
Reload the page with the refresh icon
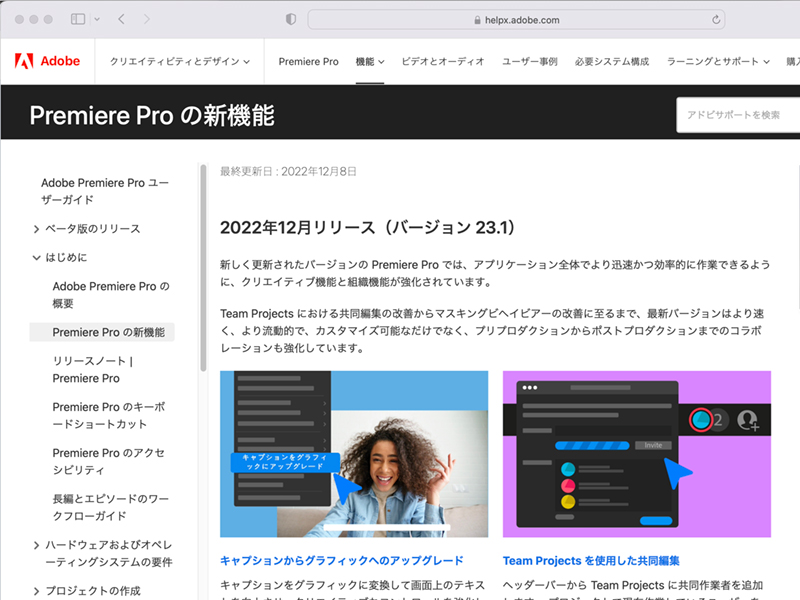[715, 19]
